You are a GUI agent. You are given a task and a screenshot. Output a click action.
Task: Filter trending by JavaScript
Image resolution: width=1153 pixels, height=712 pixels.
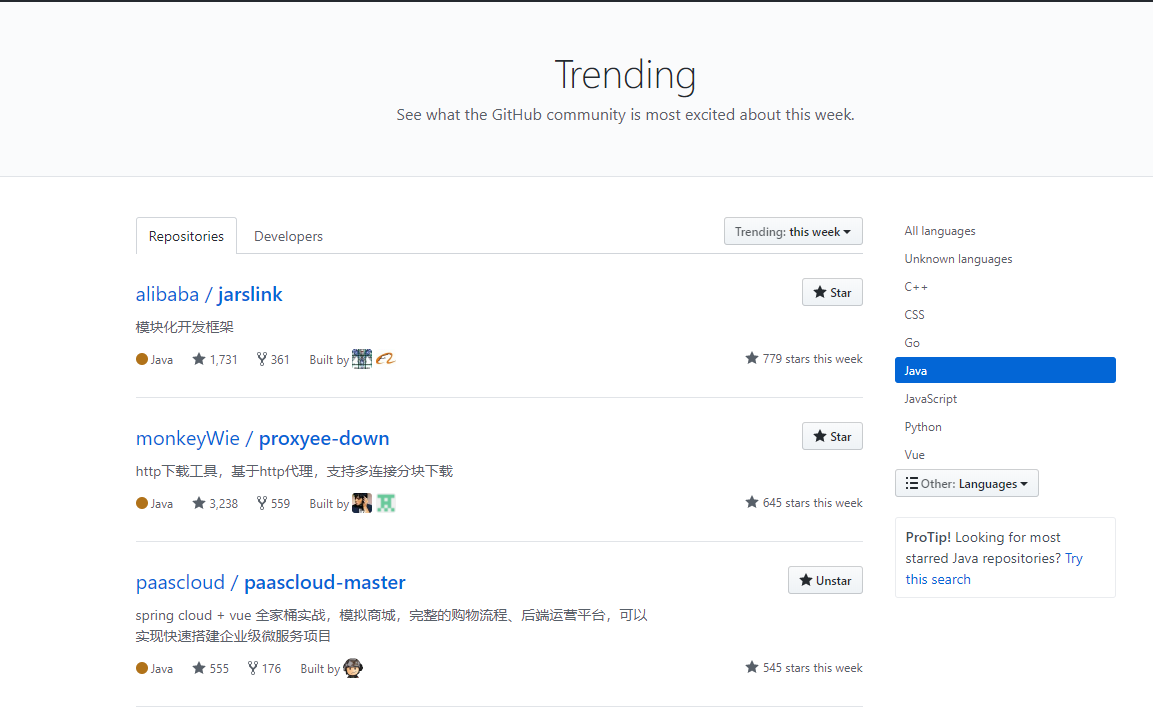931,399
